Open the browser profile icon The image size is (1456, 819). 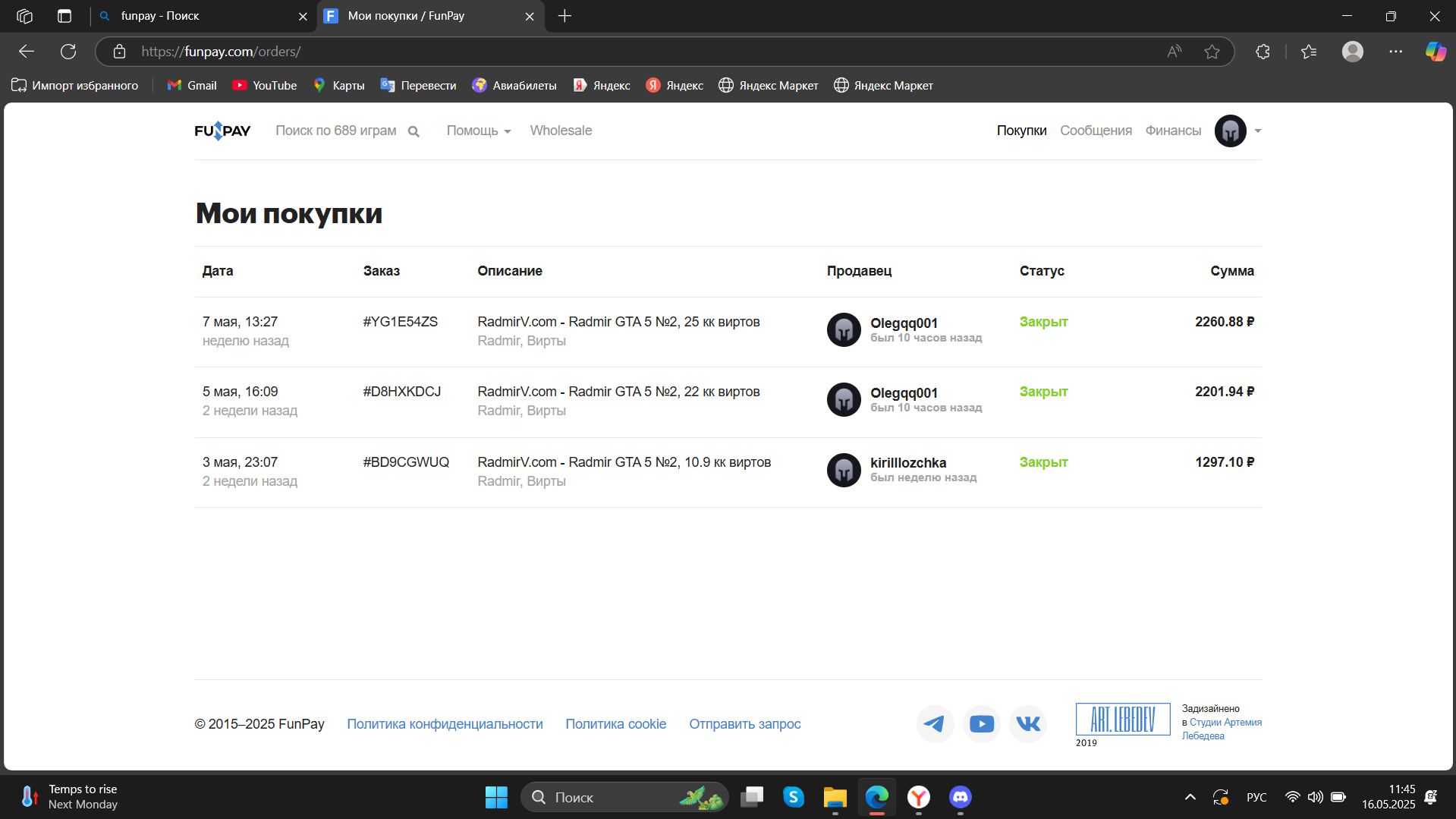[1352, 52]
